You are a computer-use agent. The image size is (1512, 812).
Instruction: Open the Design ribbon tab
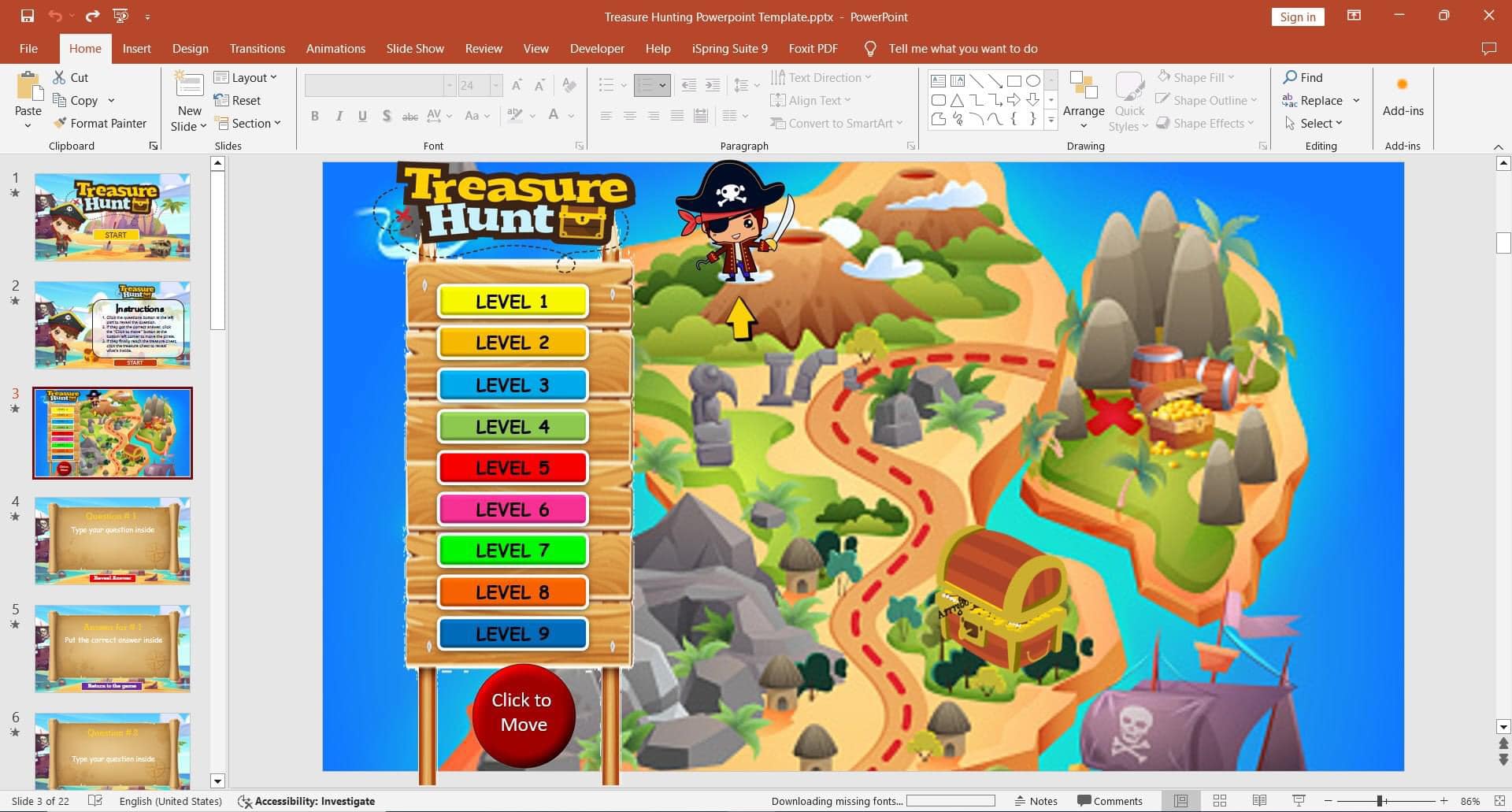click(x=191, y=49)
